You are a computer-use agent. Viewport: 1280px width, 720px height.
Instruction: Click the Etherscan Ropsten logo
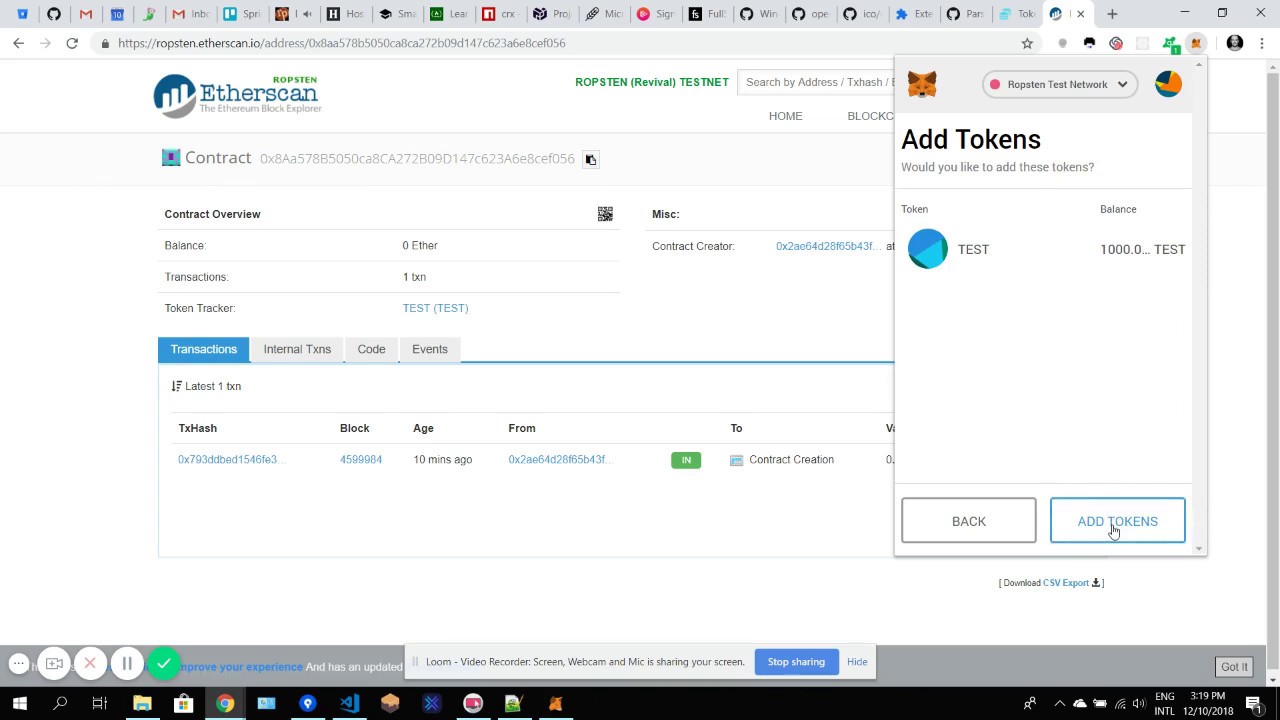[237, 95]
